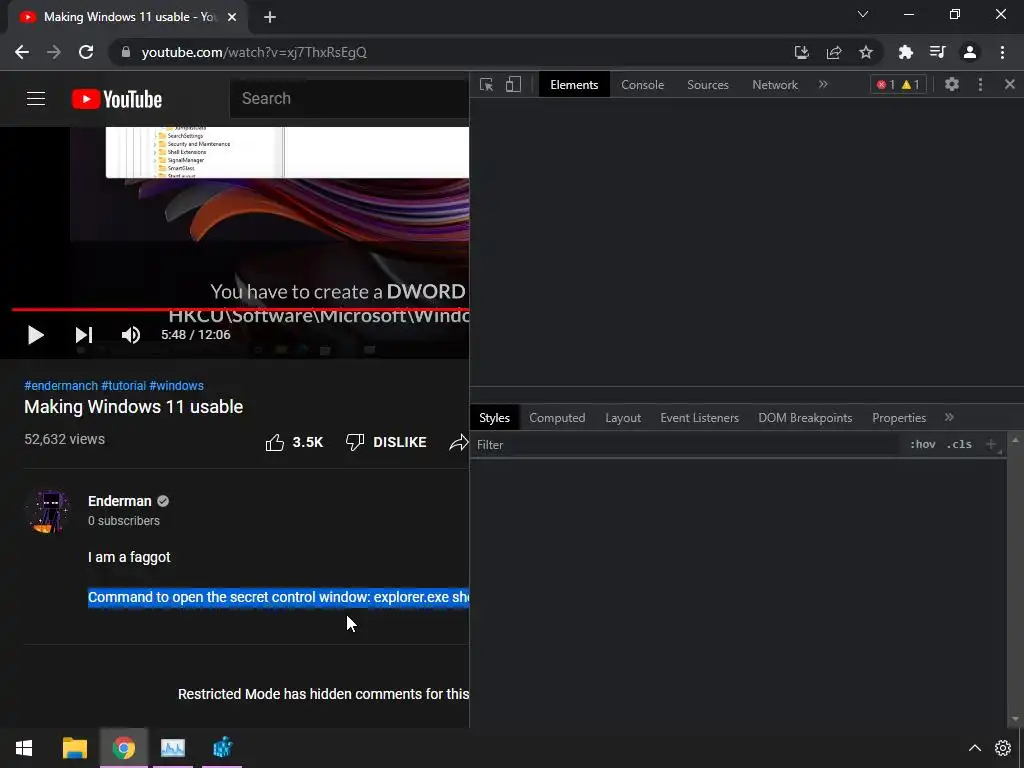Open the Chrome three-dot menu
Screen dimensions: 1024x768
1002,52
